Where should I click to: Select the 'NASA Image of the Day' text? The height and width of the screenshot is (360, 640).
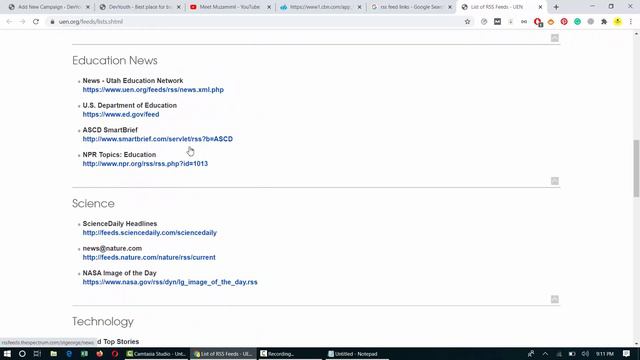point(119,273)
